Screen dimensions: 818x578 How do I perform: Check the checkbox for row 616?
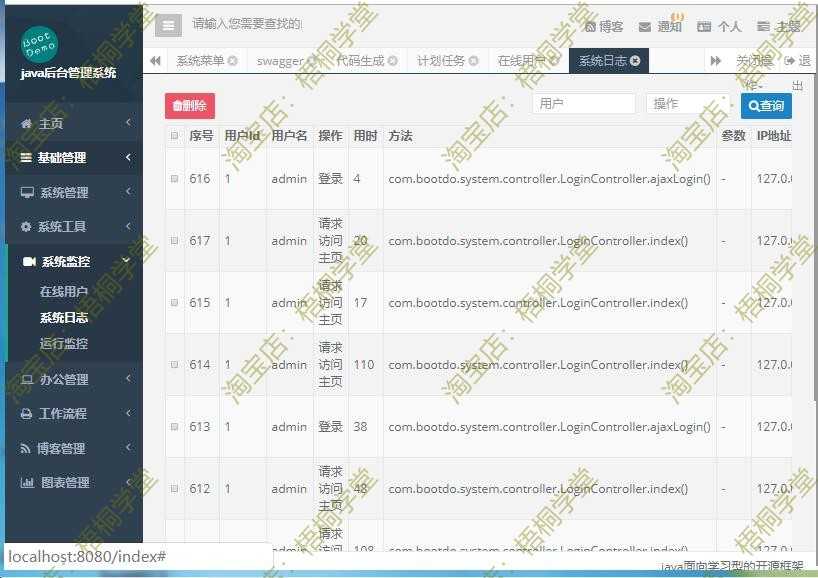coord(174,178)
